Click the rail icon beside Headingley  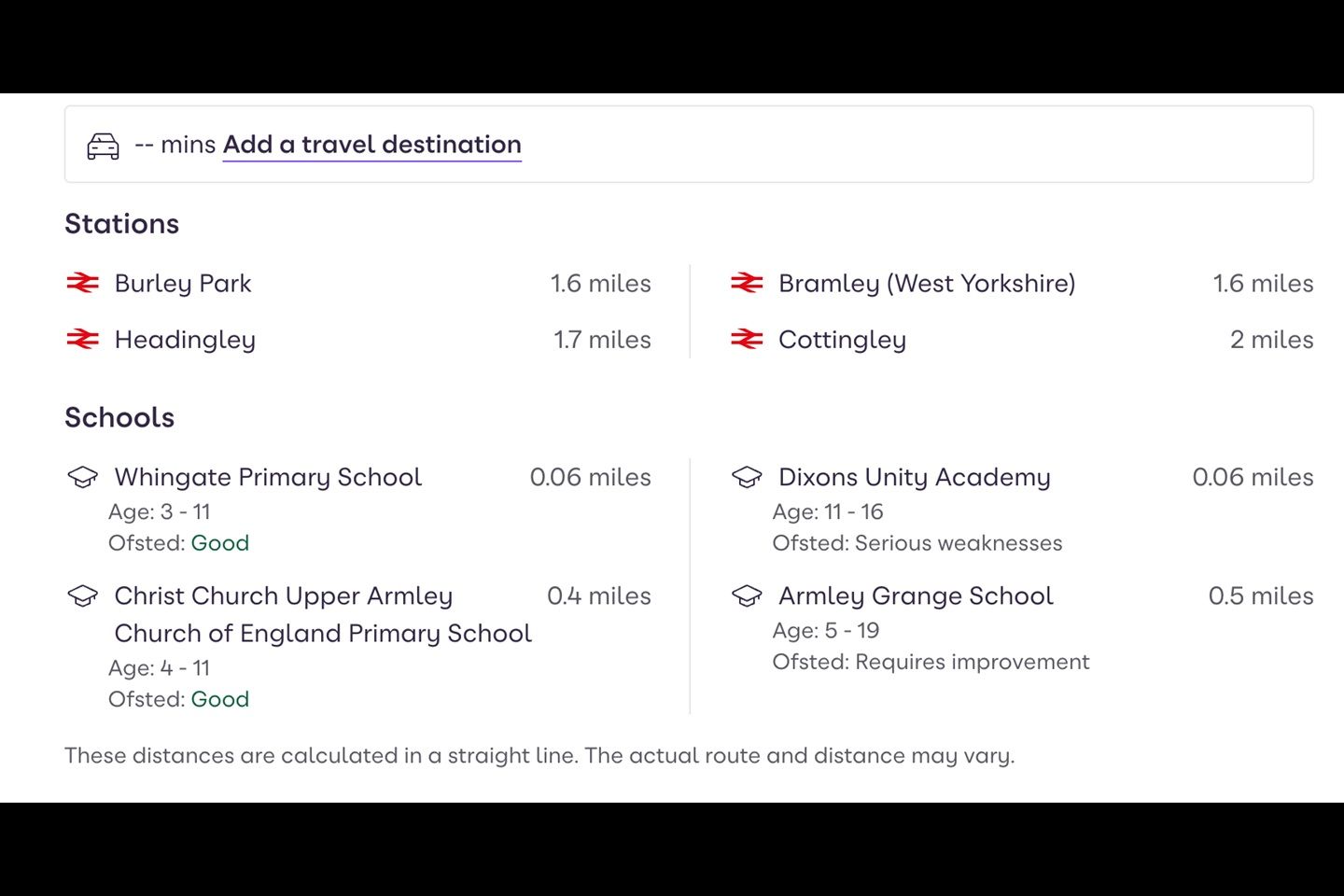(x=83, y=340)
